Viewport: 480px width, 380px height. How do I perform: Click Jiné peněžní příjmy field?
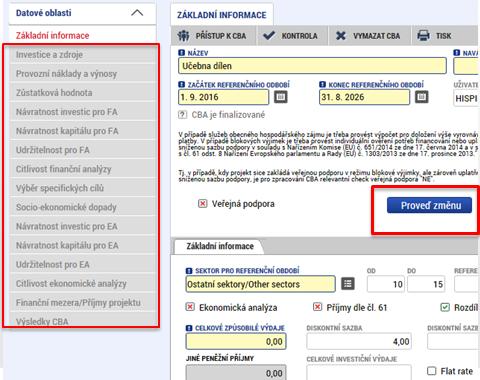click(236, 372)
